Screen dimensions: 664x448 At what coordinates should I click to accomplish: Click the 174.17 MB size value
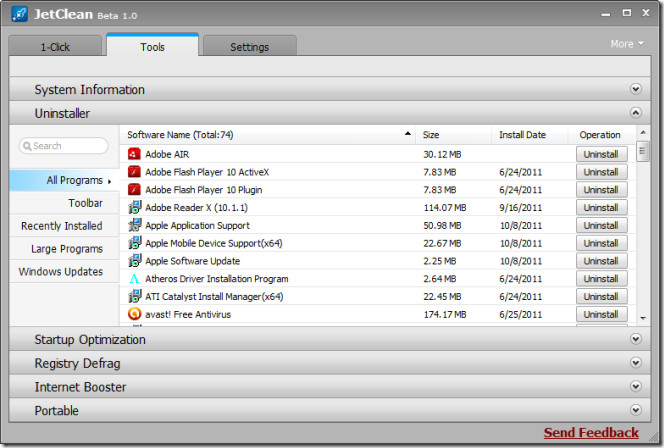[x=445, y=314]
